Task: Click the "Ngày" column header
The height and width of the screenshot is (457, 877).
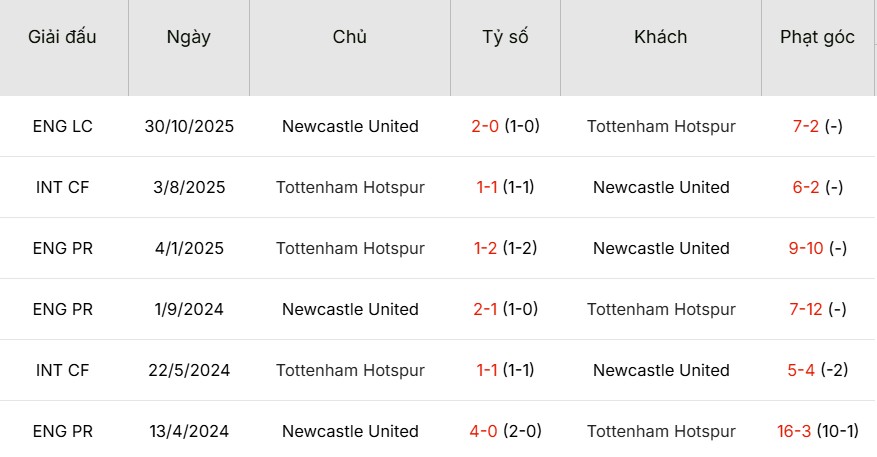Action: point(189,38)
